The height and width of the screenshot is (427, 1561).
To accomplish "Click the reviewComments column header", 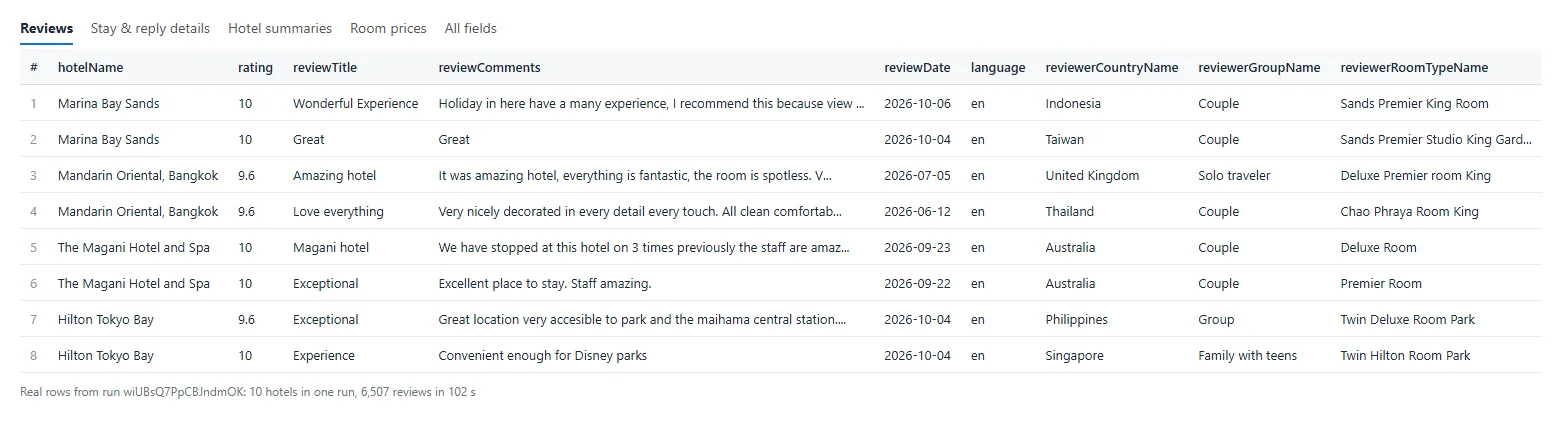I will pos(489,68).
